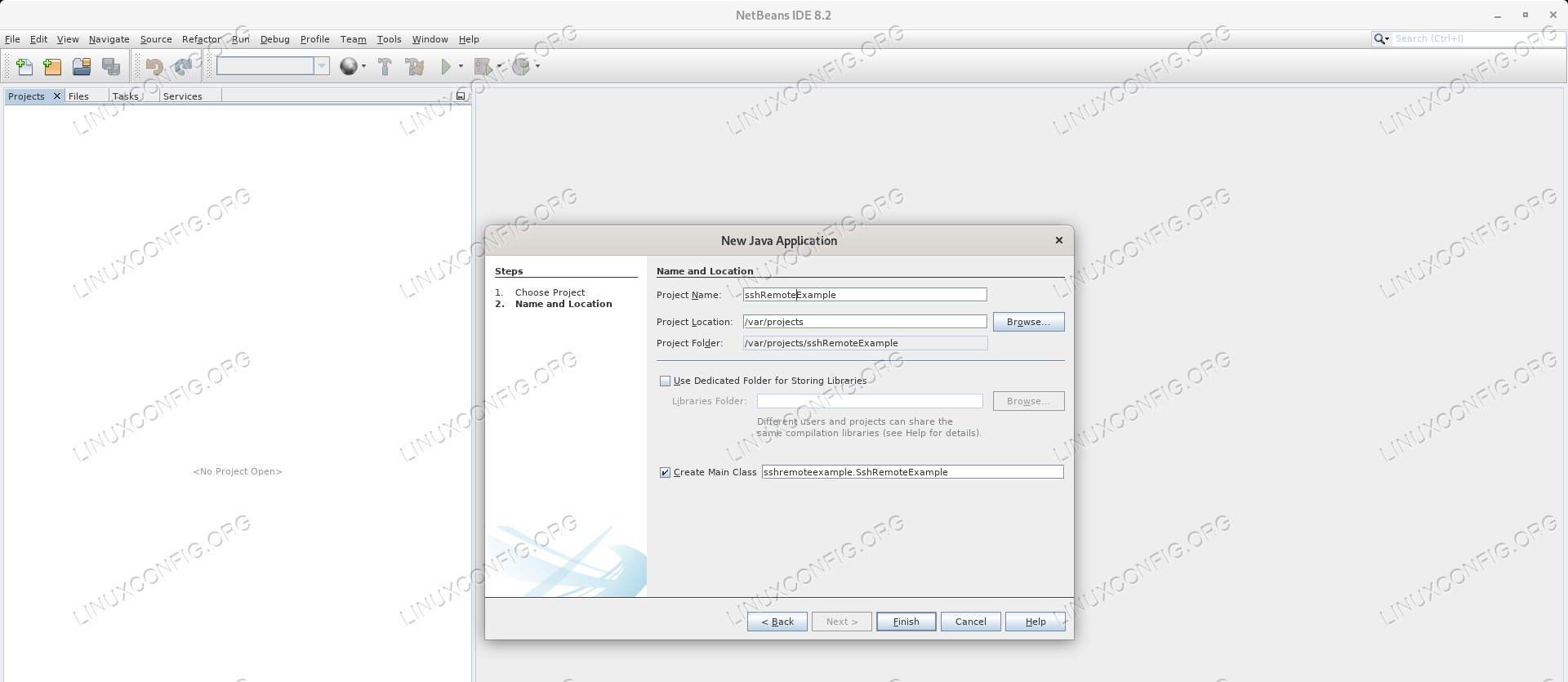Cancel the New Java Application wizard

970,622
